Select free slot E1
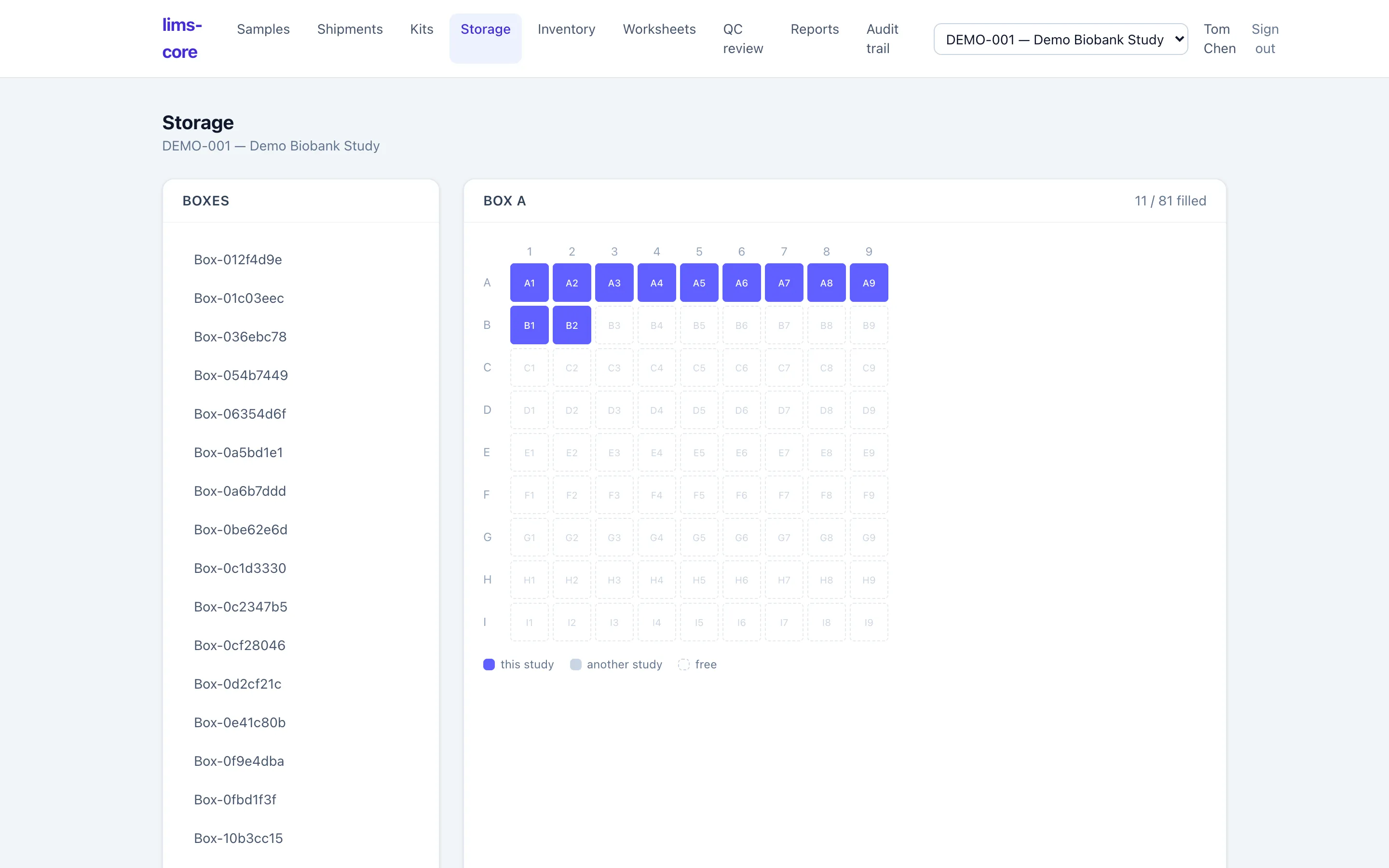 pyautogui.click(x=529, y=452)
